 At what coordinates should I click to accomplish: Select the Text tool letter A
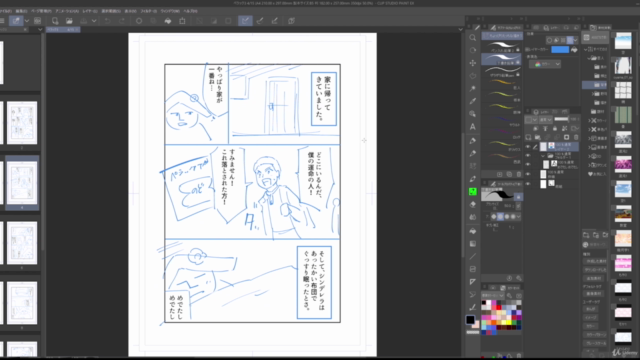(x=473, y=127)
